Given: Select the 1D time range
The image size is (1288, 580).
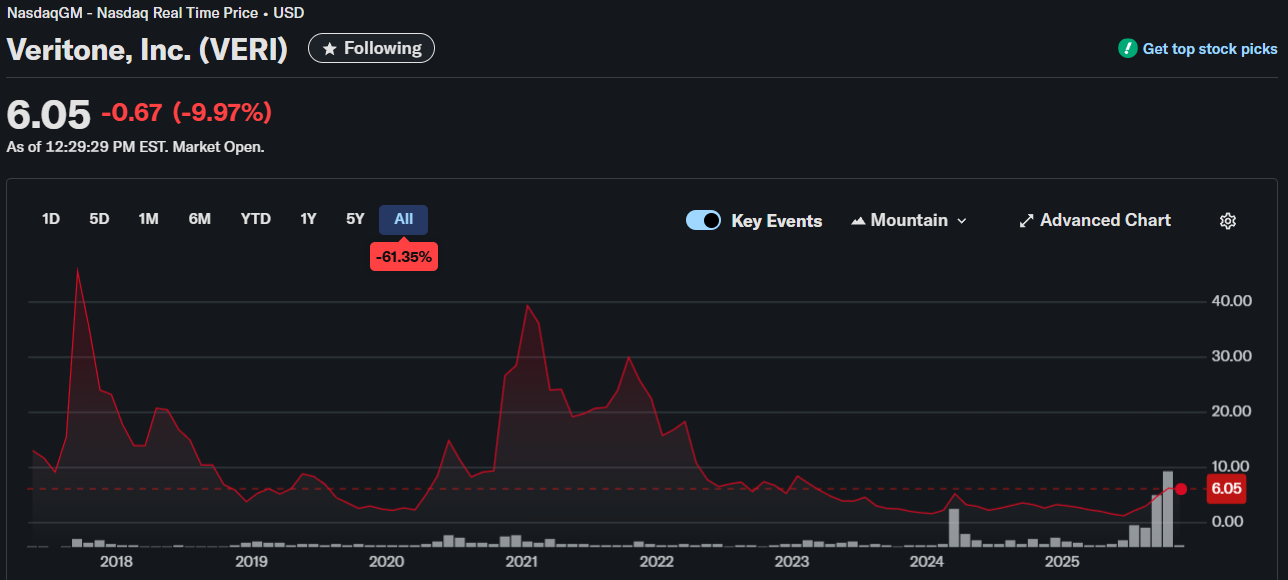Looking at the screenshot, I should pos(51,219).
